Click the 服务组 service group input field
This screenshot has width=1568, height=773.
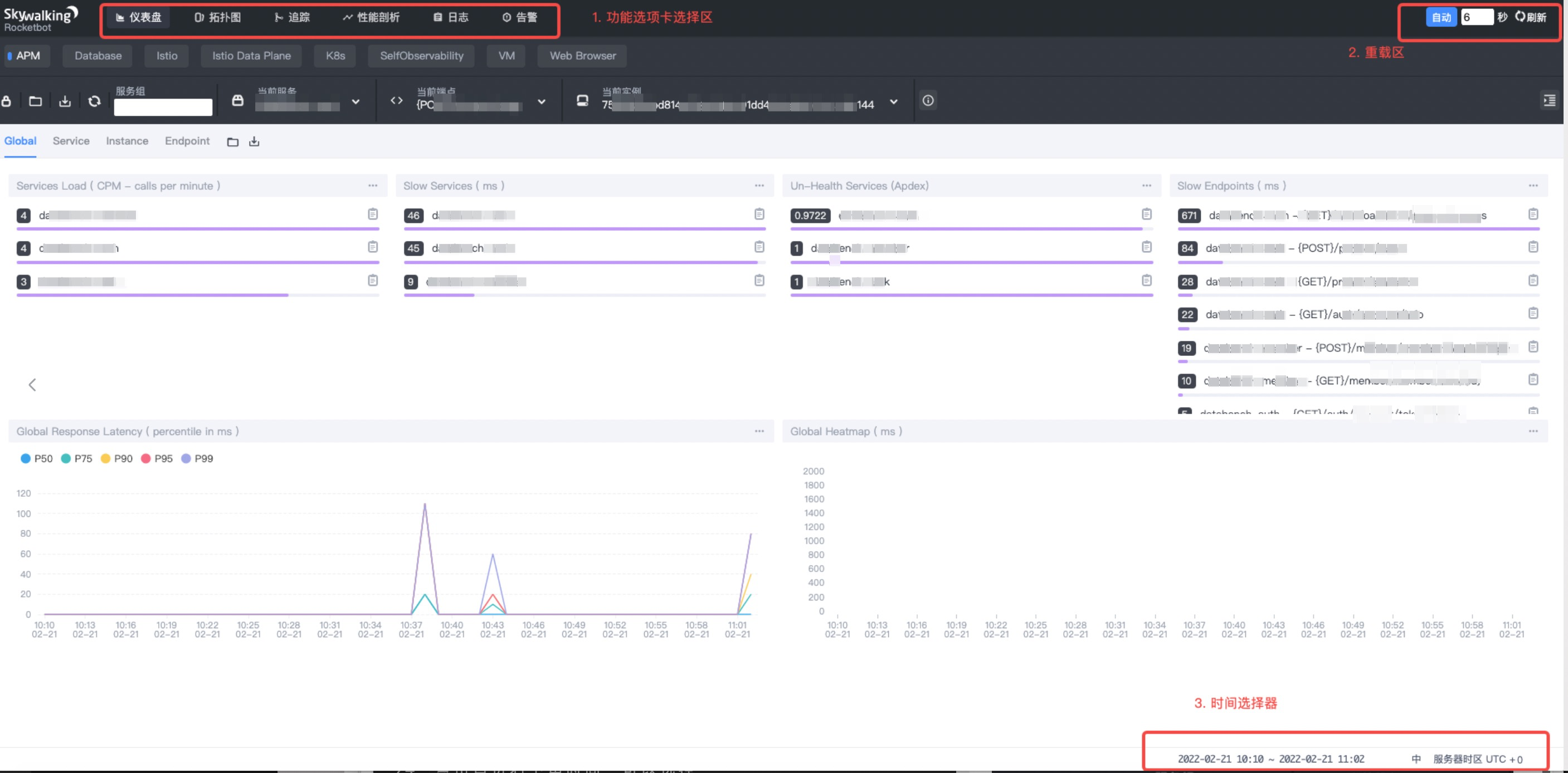click(x=163, y=107)
